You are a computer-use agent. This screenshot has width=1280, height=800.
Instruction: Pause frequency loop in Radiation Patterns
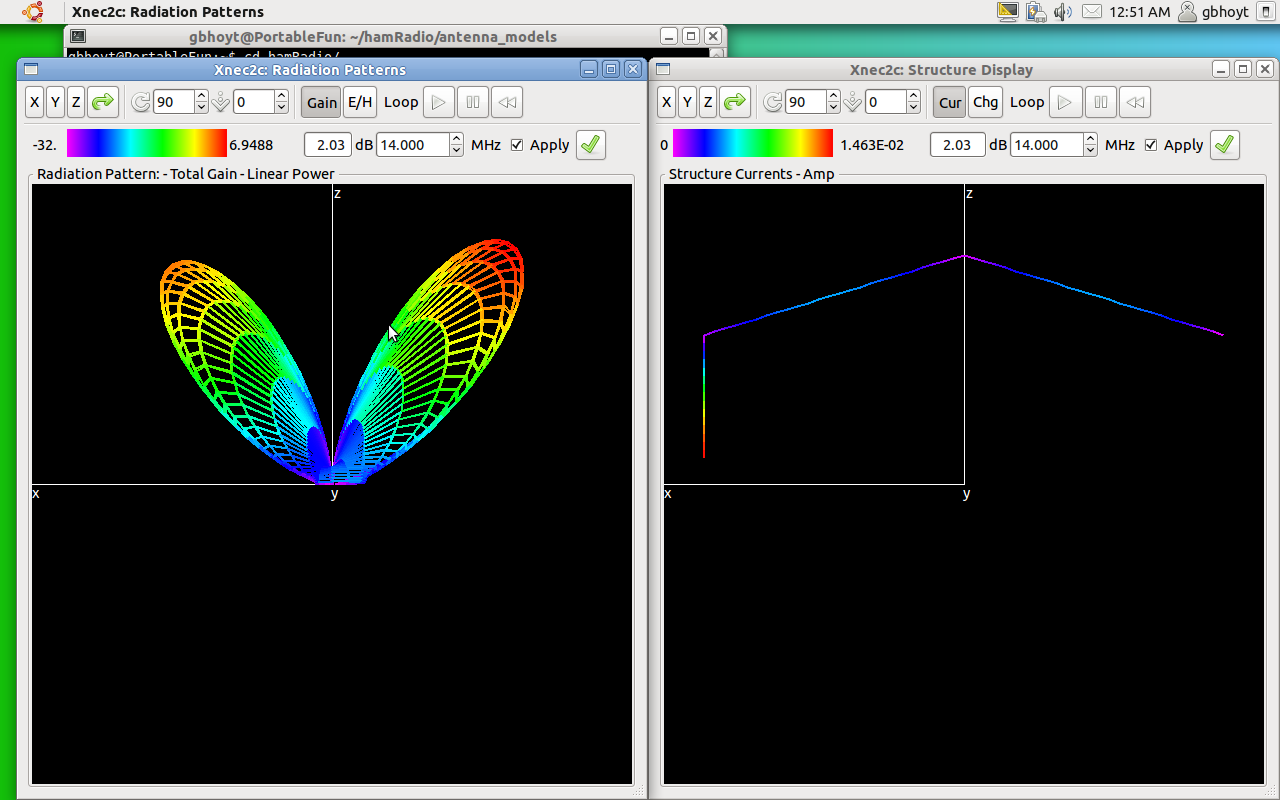pyautogui.click(x=473, y=102)
